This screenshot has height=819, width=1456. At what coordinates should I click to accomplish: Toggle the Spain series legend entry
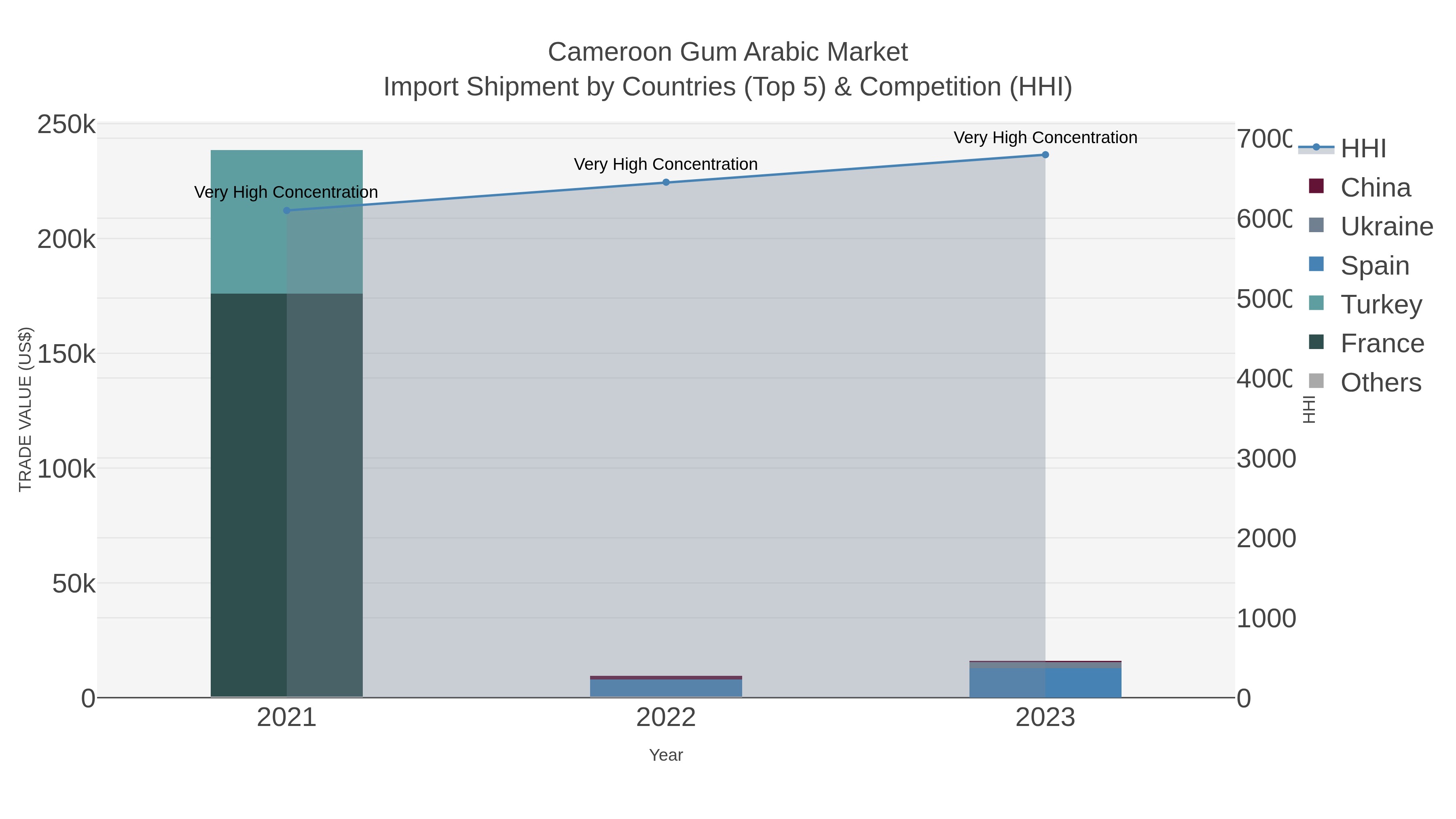point(1359,265)
